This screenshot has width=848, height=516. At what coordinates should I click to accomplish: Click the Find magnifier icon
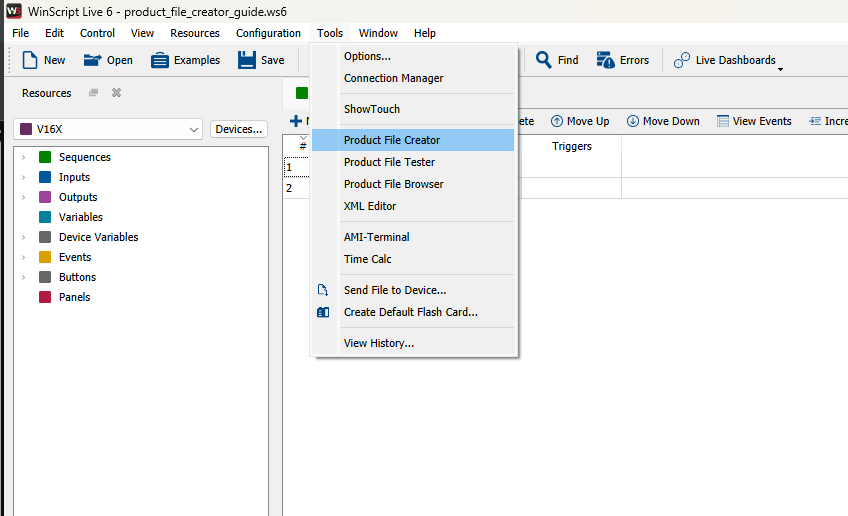(544, 60)
